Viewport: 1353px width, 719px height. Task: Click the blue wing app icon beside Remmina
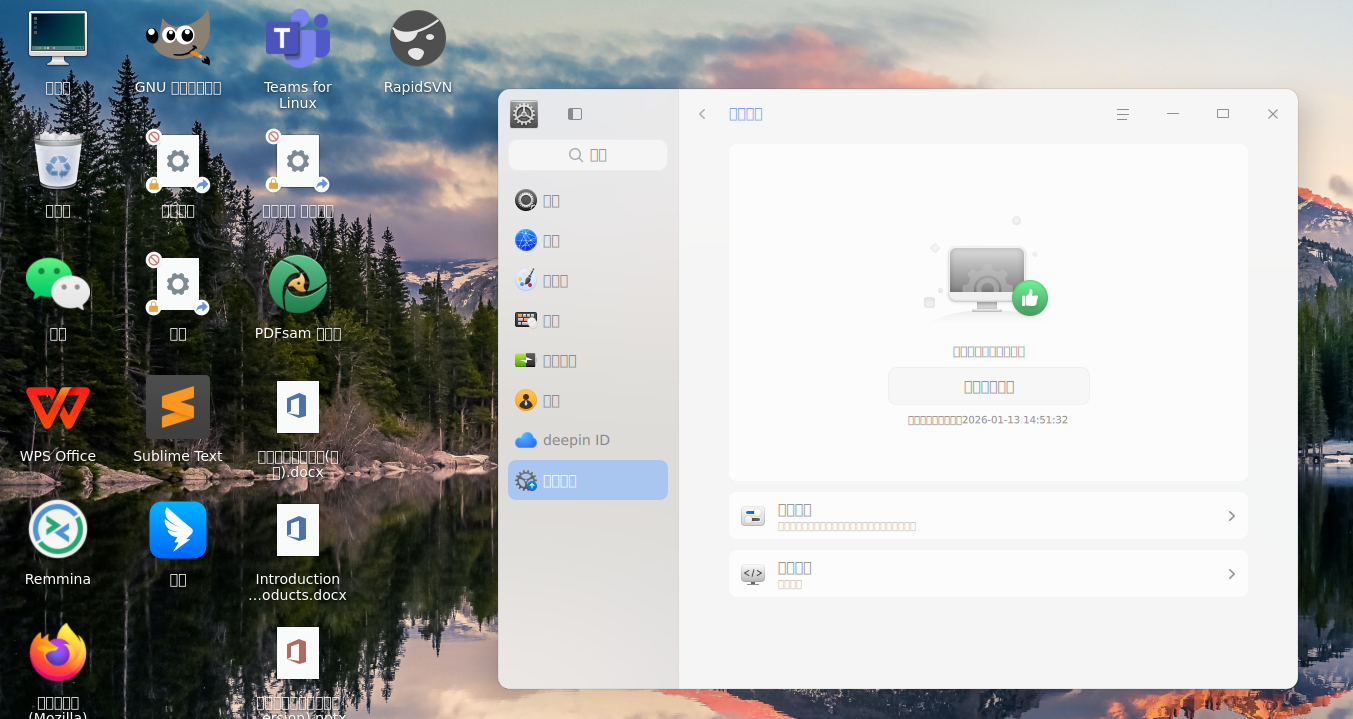coord(178,530)
